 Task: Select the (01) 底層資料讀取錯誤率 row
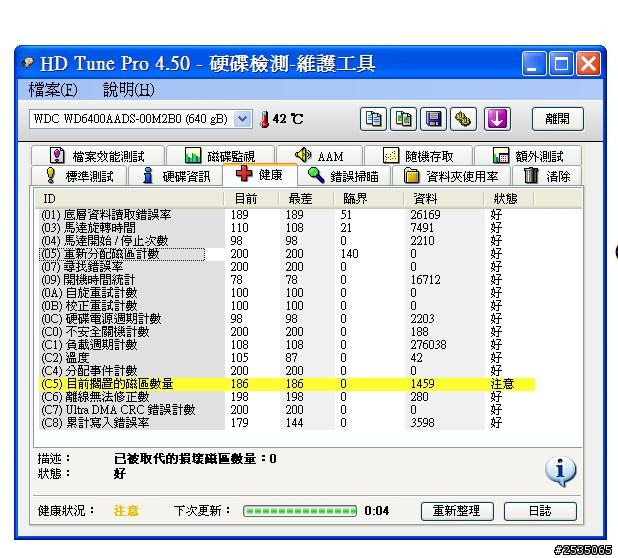(287, 215)
